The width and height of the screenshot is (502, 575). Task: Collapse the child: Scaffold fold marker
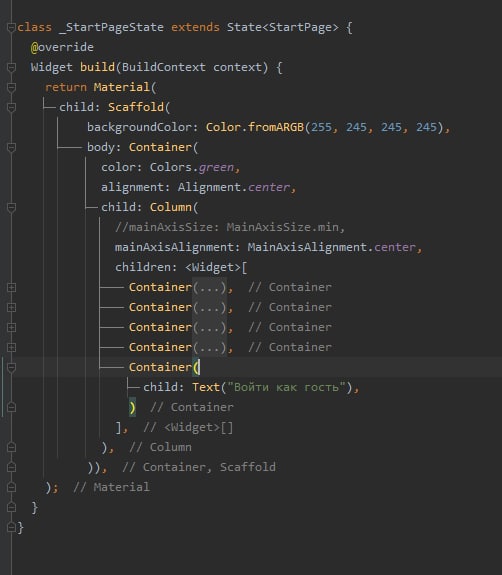(11, 107)
